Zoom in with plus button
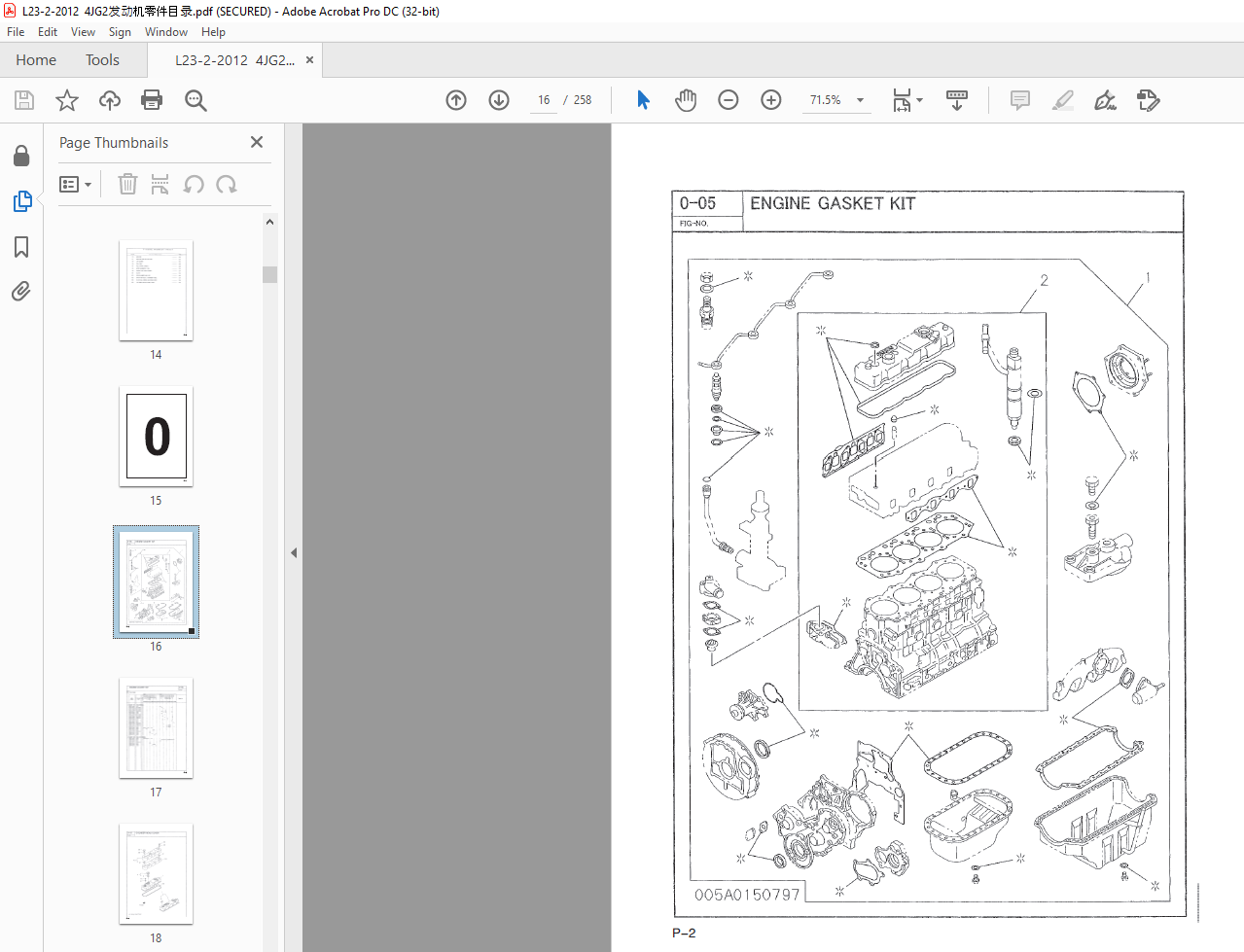 (x=771, y=100)
